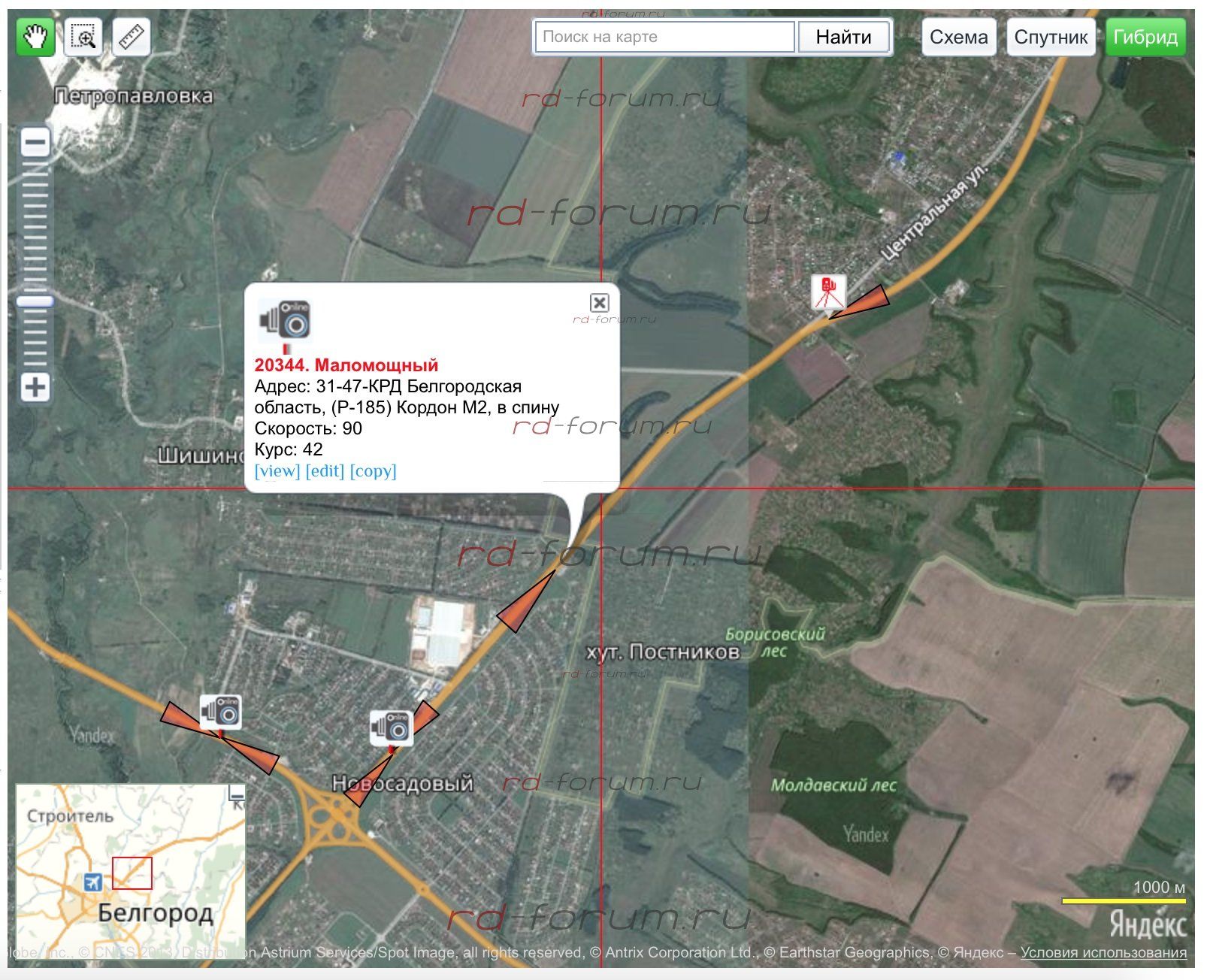This screenshot has height=980, width=1207.
Task: Focus the Поиск на карте search field
Action: (664, 37)
